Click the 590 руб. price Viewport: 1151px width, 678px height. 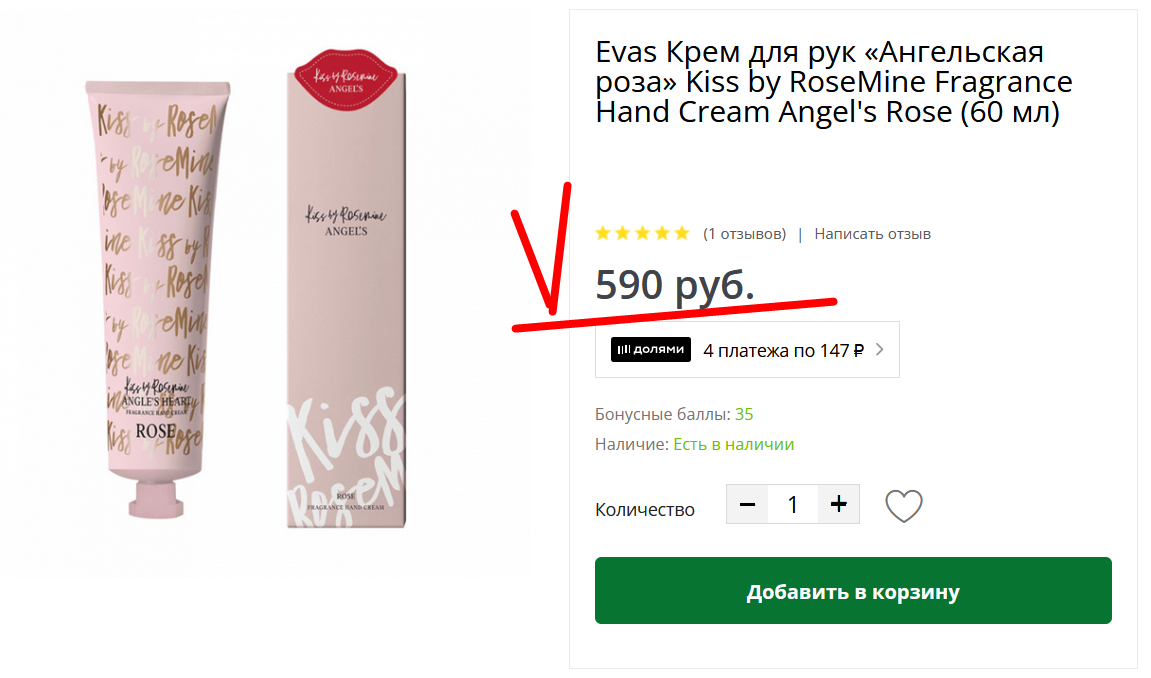[x=675, y=285]
